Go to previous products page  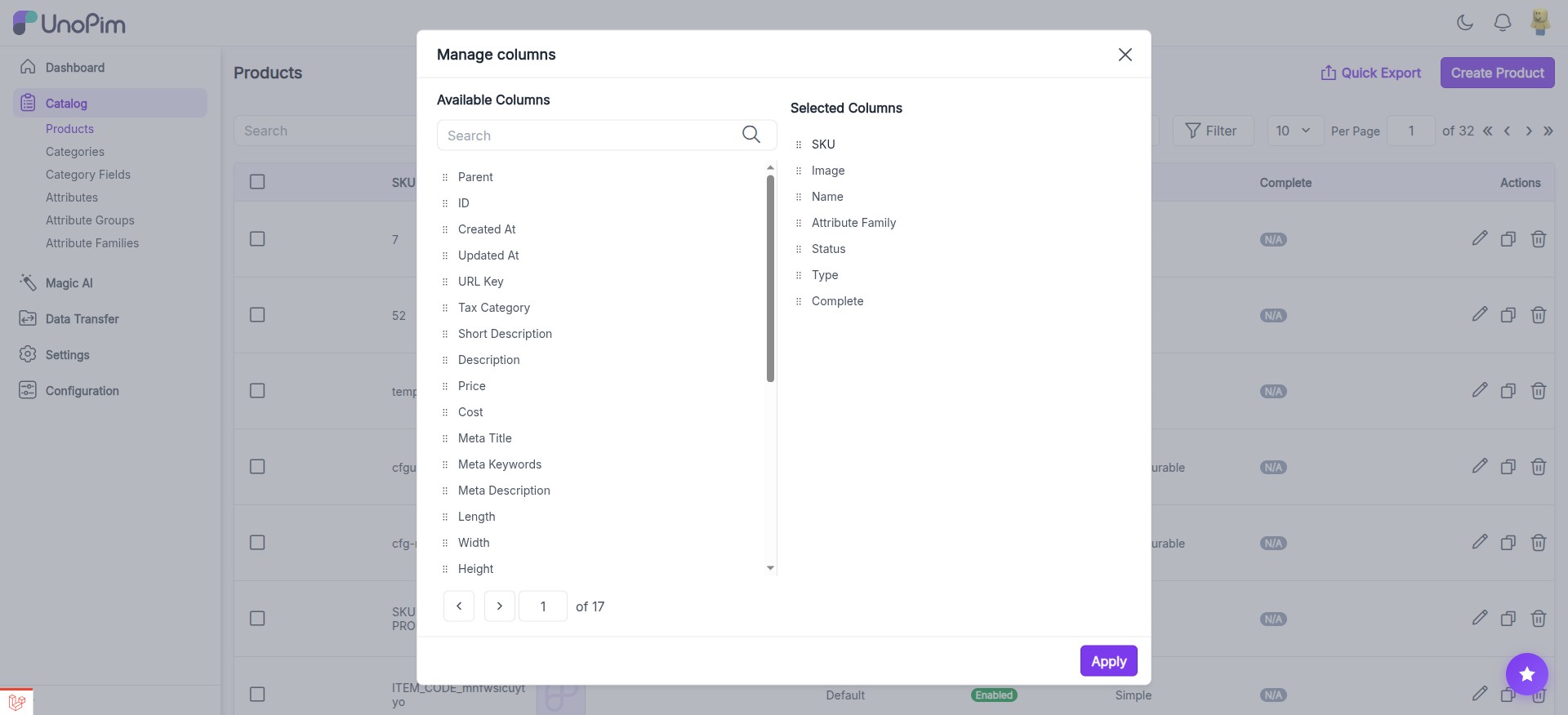(1508, 131)
